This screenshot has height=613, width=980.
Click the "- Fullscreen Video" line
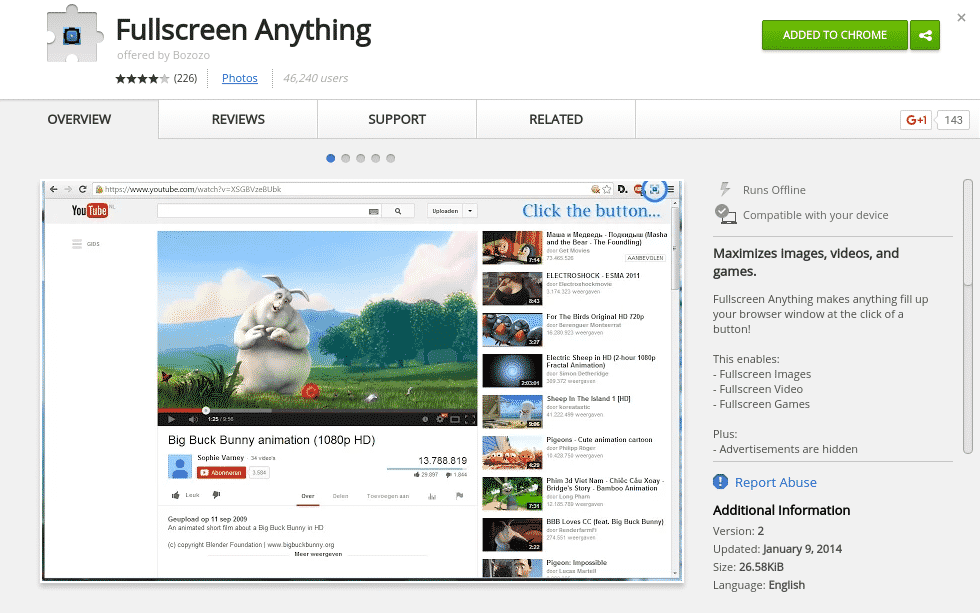(x=758, y=389)
